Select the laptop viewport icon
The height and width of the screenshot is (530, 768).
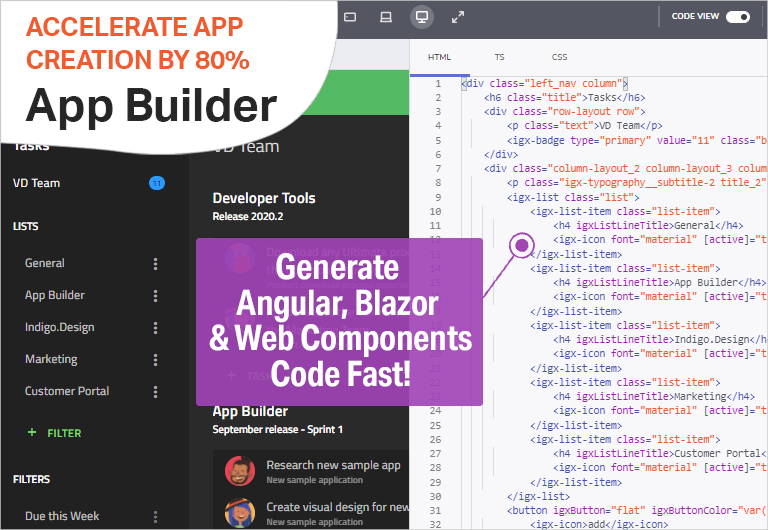click(x=386, y=17)
